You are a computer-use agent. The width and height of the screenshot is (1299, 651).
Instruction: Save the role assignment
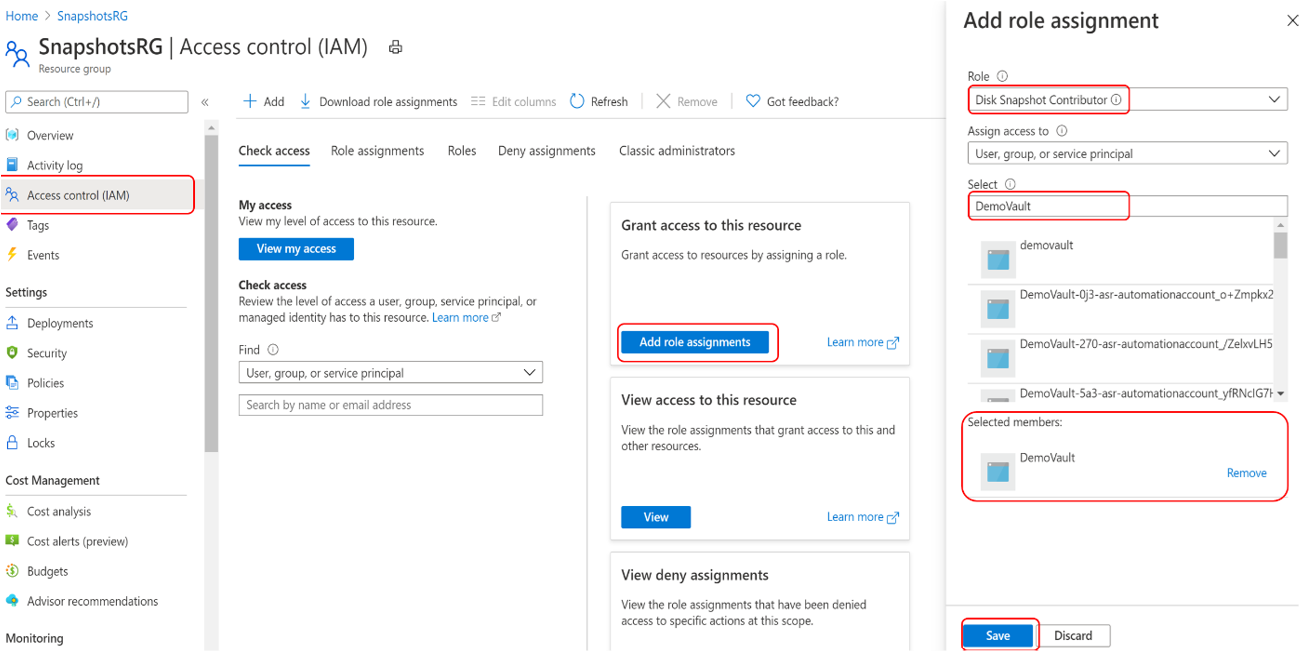(998, 635)
